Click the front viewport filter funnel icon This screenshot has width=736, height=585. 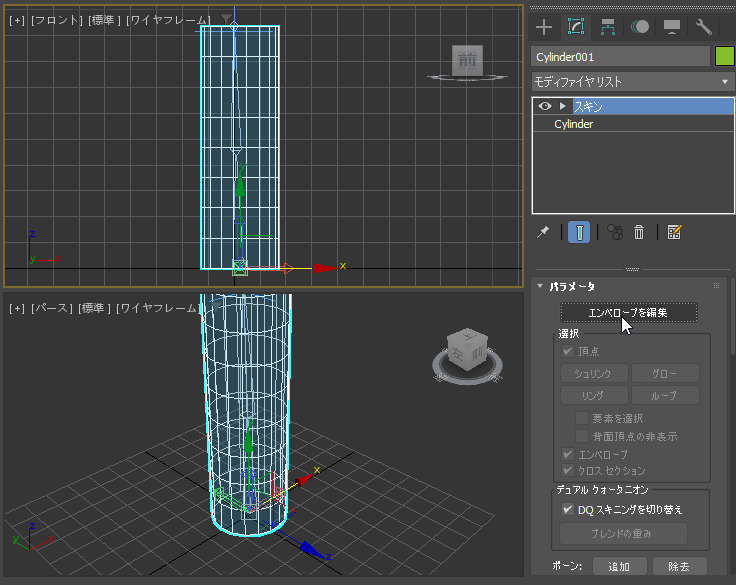click(x=226, y=19)
